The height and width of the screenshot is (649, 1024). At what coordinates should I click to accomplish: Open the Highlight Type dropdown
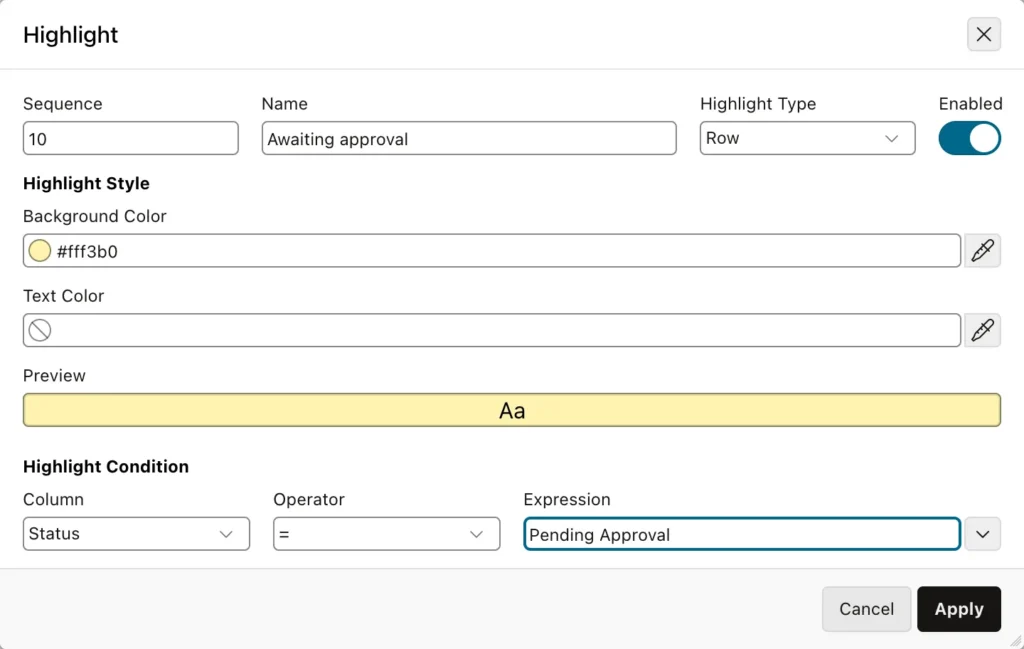(807, 138)
